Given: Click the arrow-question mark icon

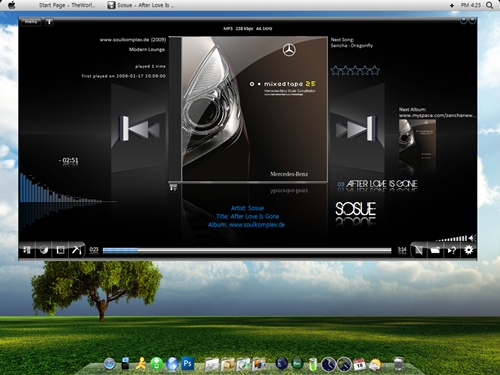Looking at the screenshot, I should (x=452, y=250).
